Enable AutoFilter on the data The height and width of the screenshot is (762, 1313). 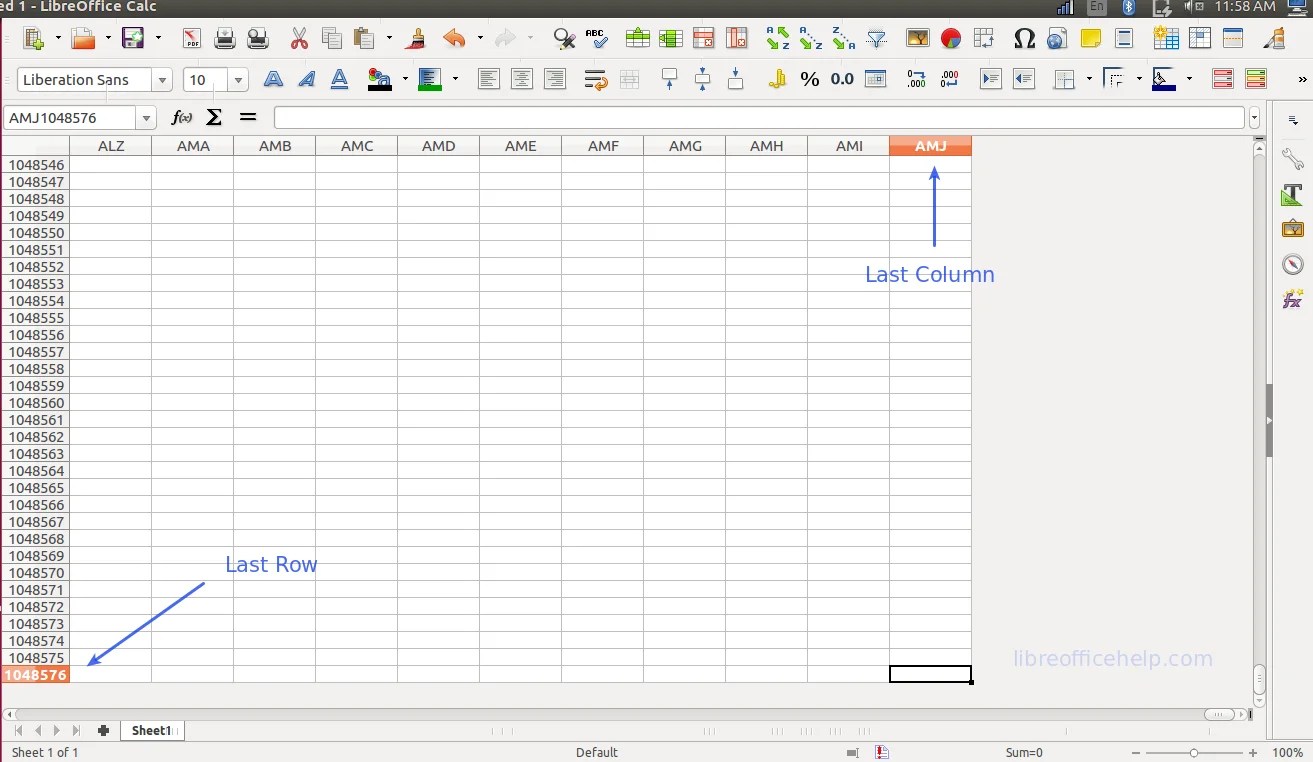pyautogui.click(x=877, y=38)
